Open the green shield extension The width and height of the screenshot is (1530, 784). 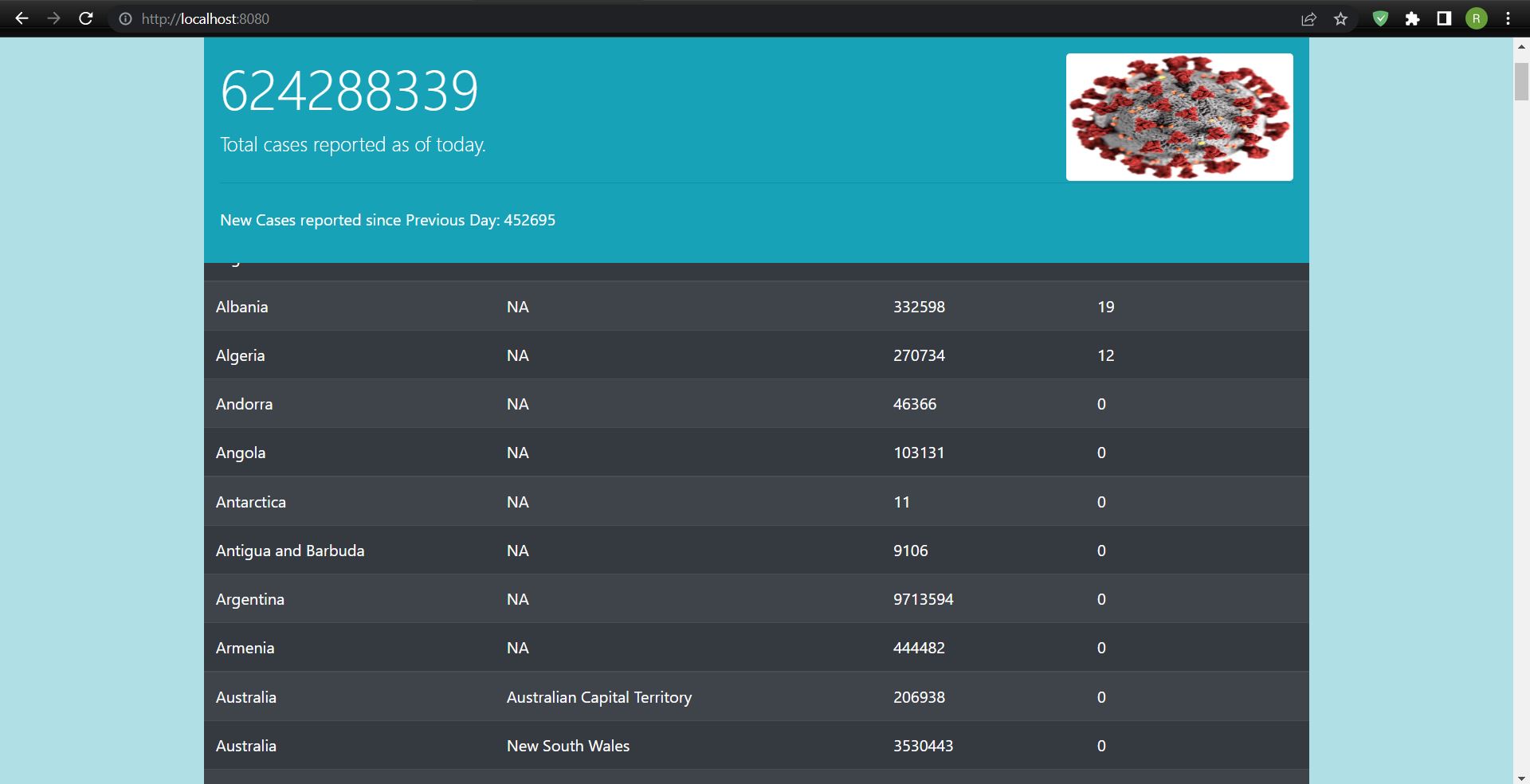coord(1381,18)
